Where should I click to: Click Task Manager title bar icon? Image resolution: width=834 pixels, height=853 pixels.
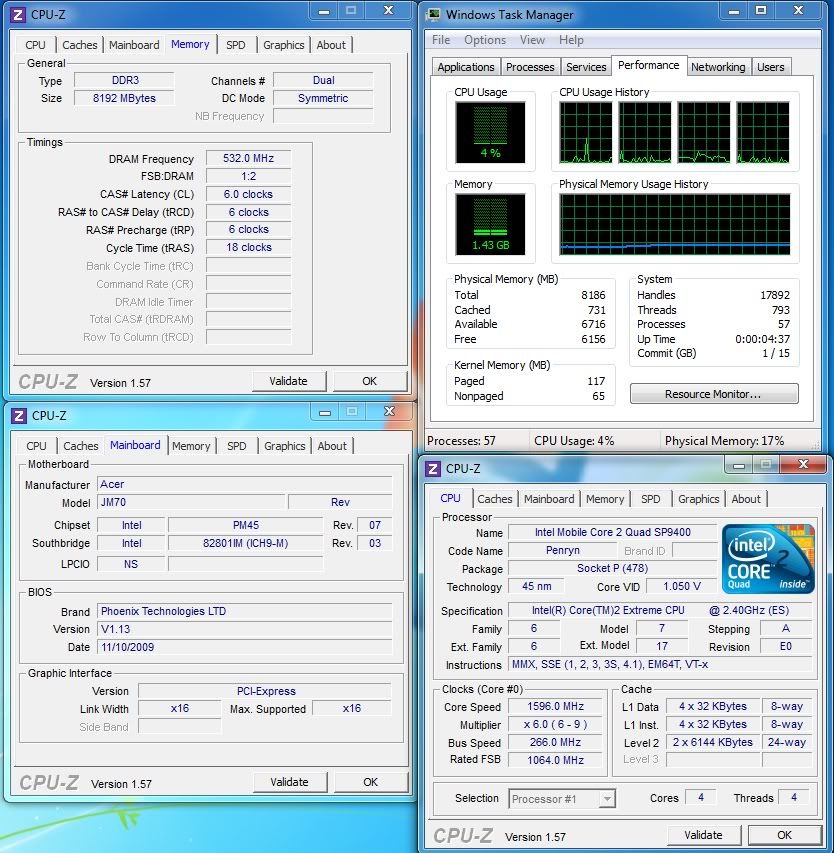[x=434, y=15]
